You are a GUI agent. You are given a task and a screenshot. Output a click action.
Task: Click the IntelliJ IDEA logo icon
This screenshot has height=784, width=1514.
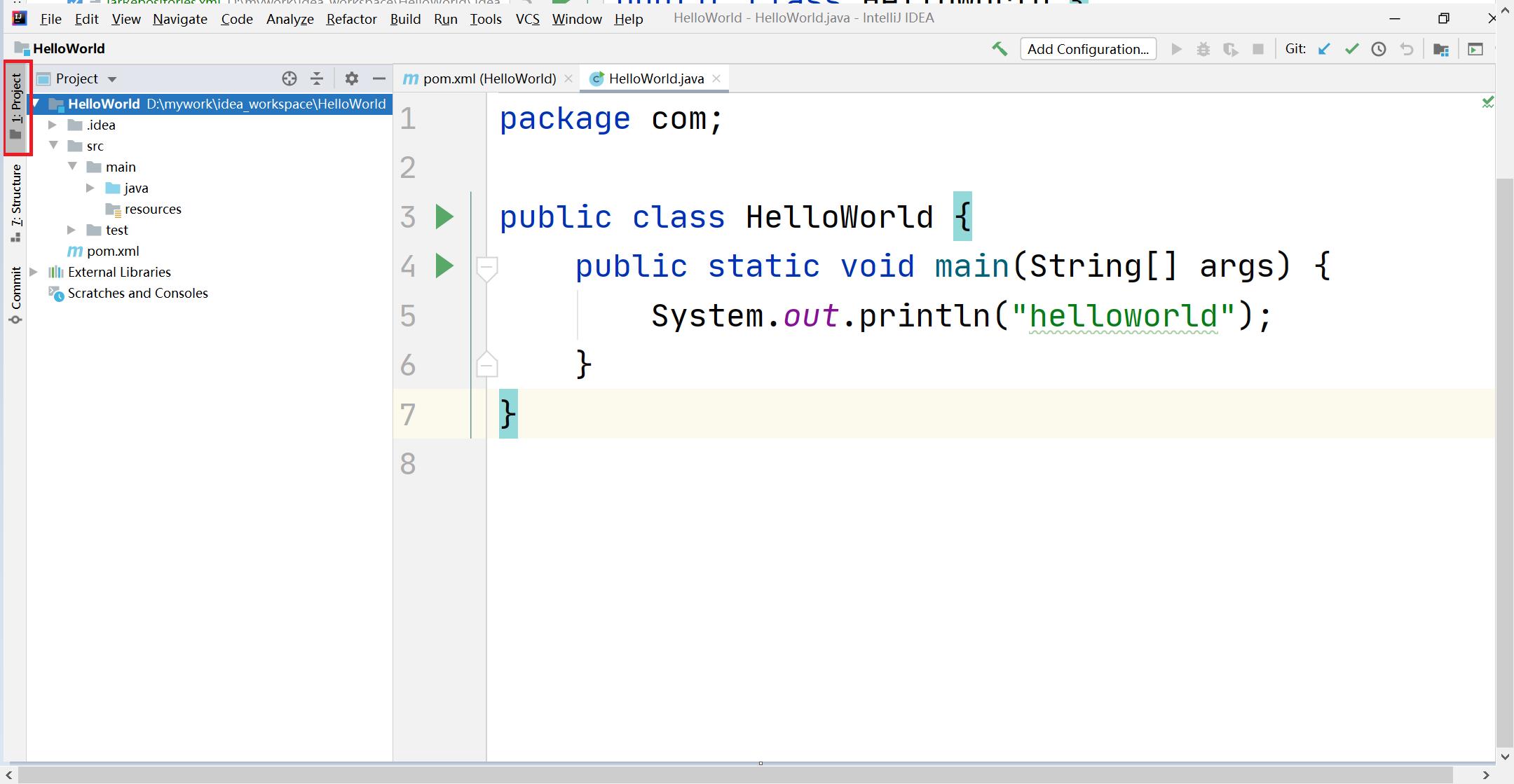click(x=20, y=18)
